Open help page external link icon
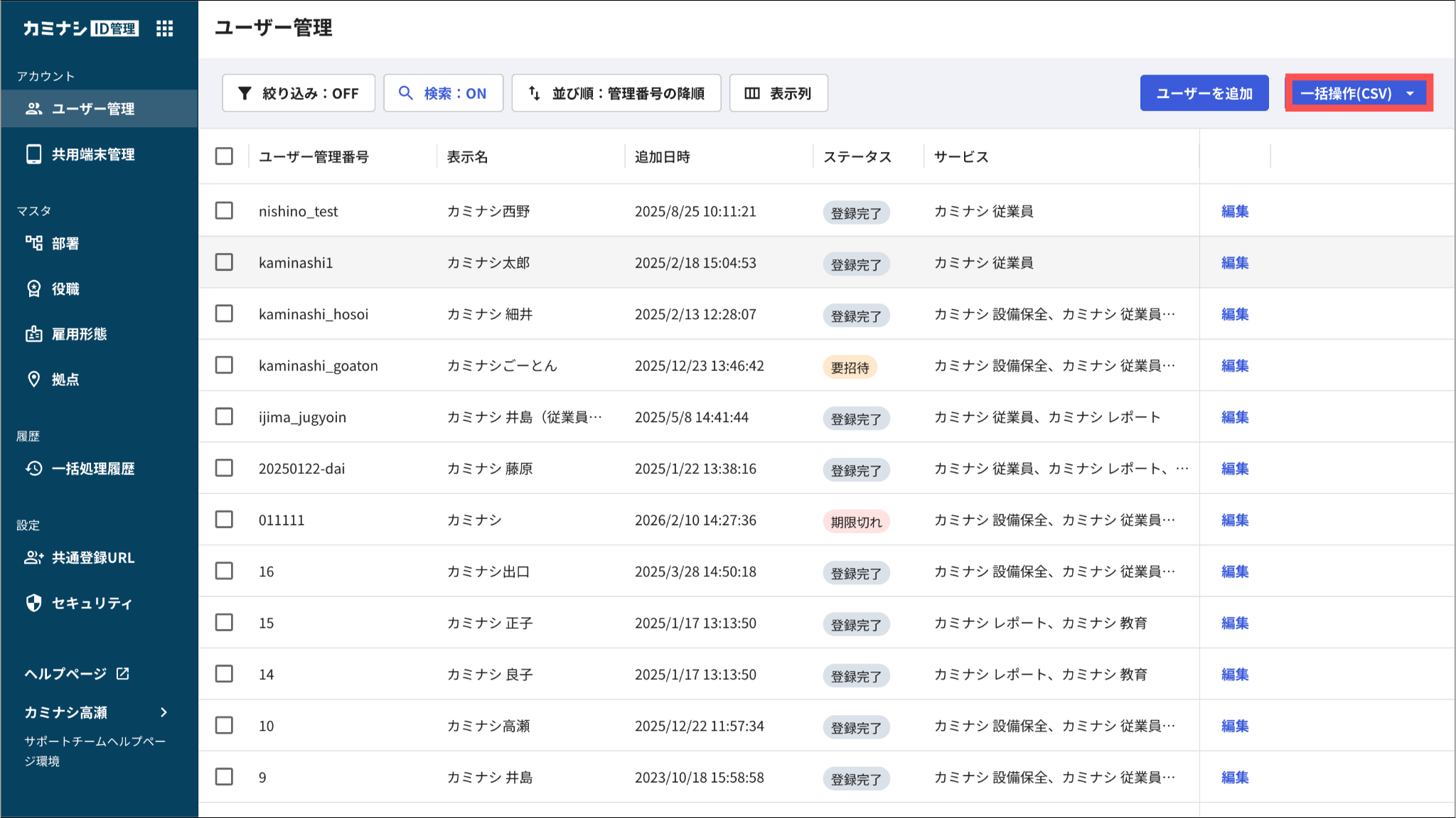The image size is (1456, 818). [123, 673]
